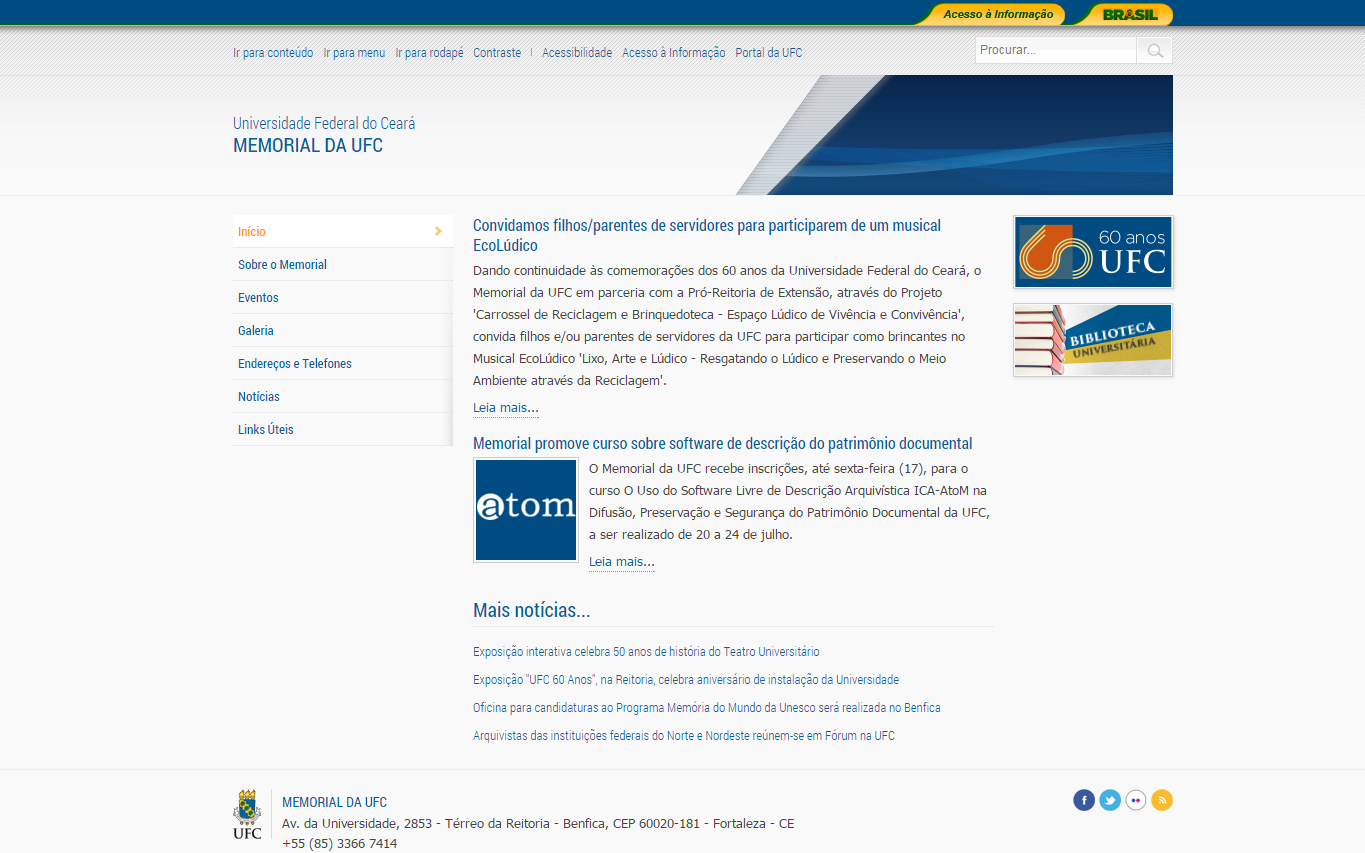Image resolution: width=1365 pixels, height=853 pixels.
Task: Click the AtoM course thumbnail image
Action: pyautogui.click(x=526, y=510)
